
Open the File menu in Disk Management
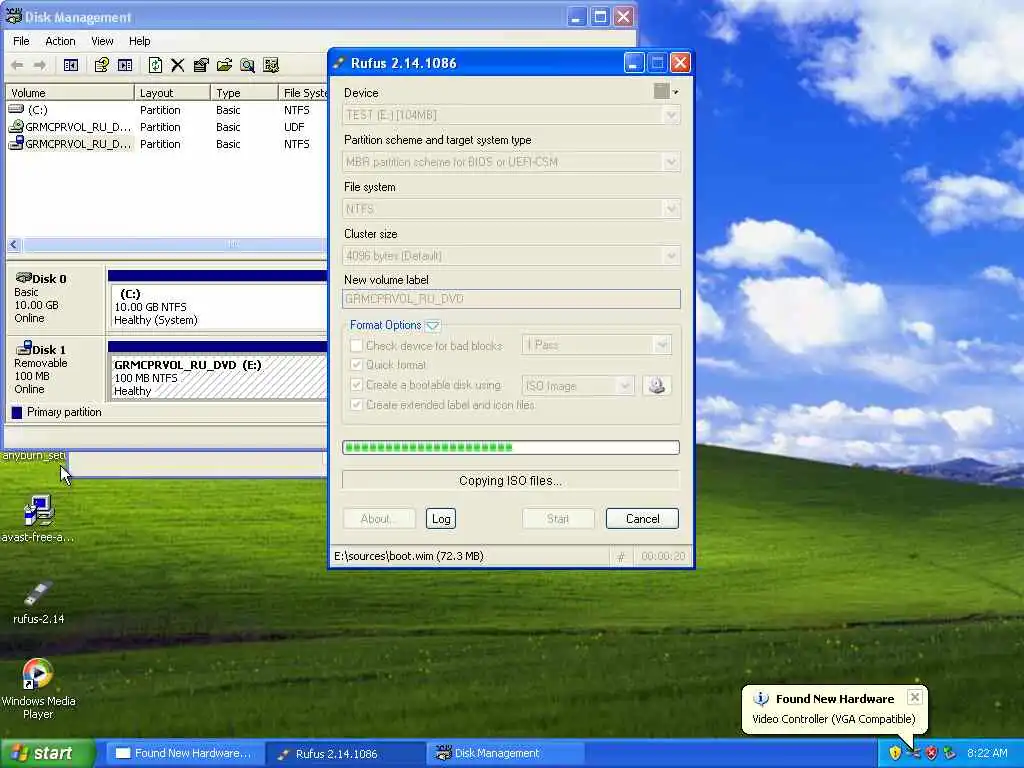point(21,40)
